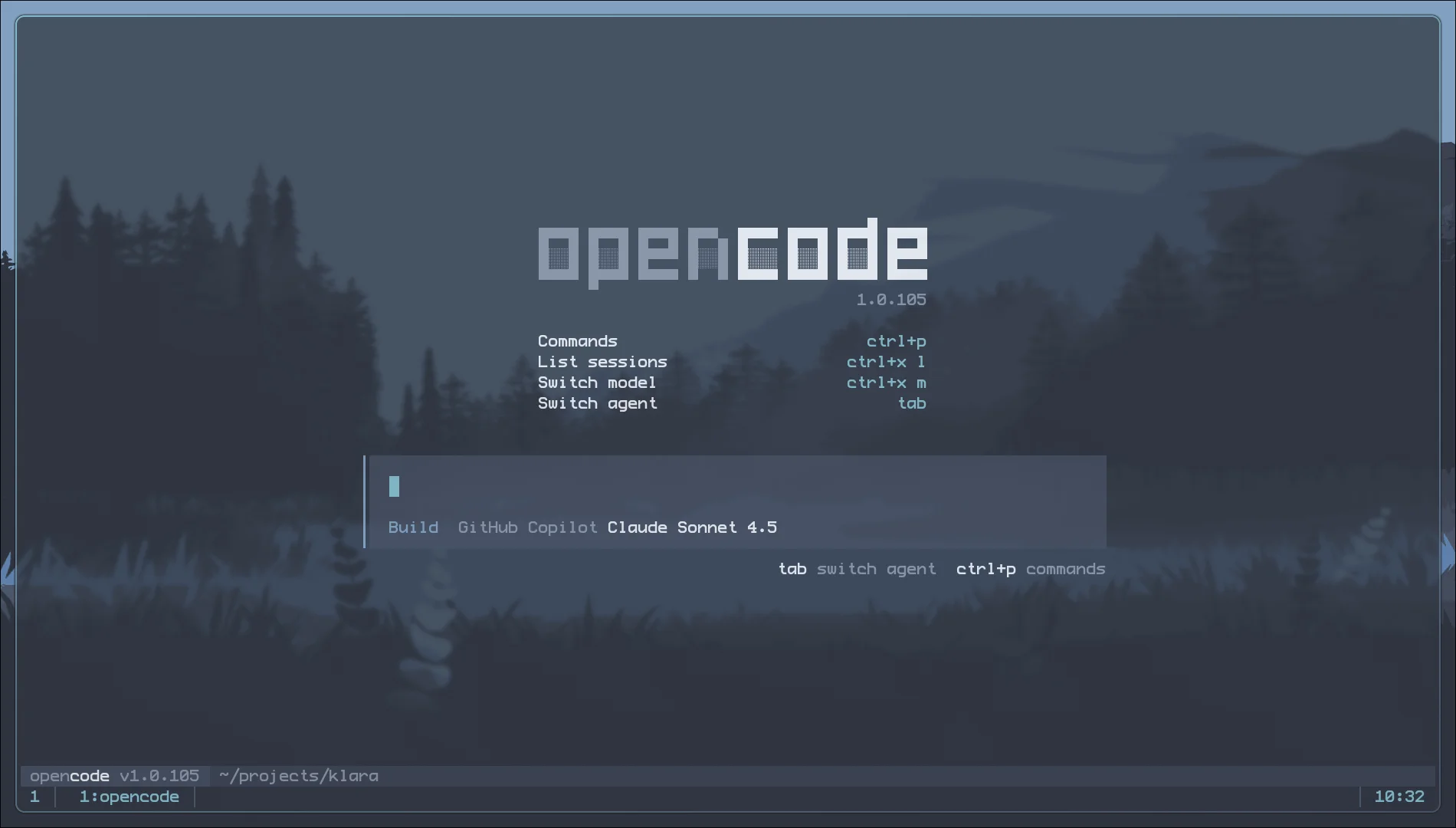Click the session number 1 indicator
1456x828 pixels.
[34, 797]
